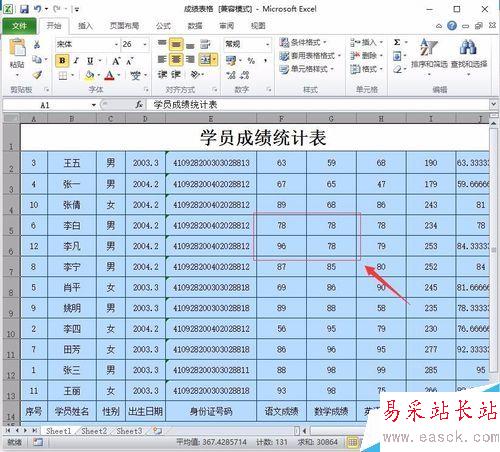The width and height of the screenshot is (500, 452).
Task: Toggle middle vertical alignment
Action: 176,44
